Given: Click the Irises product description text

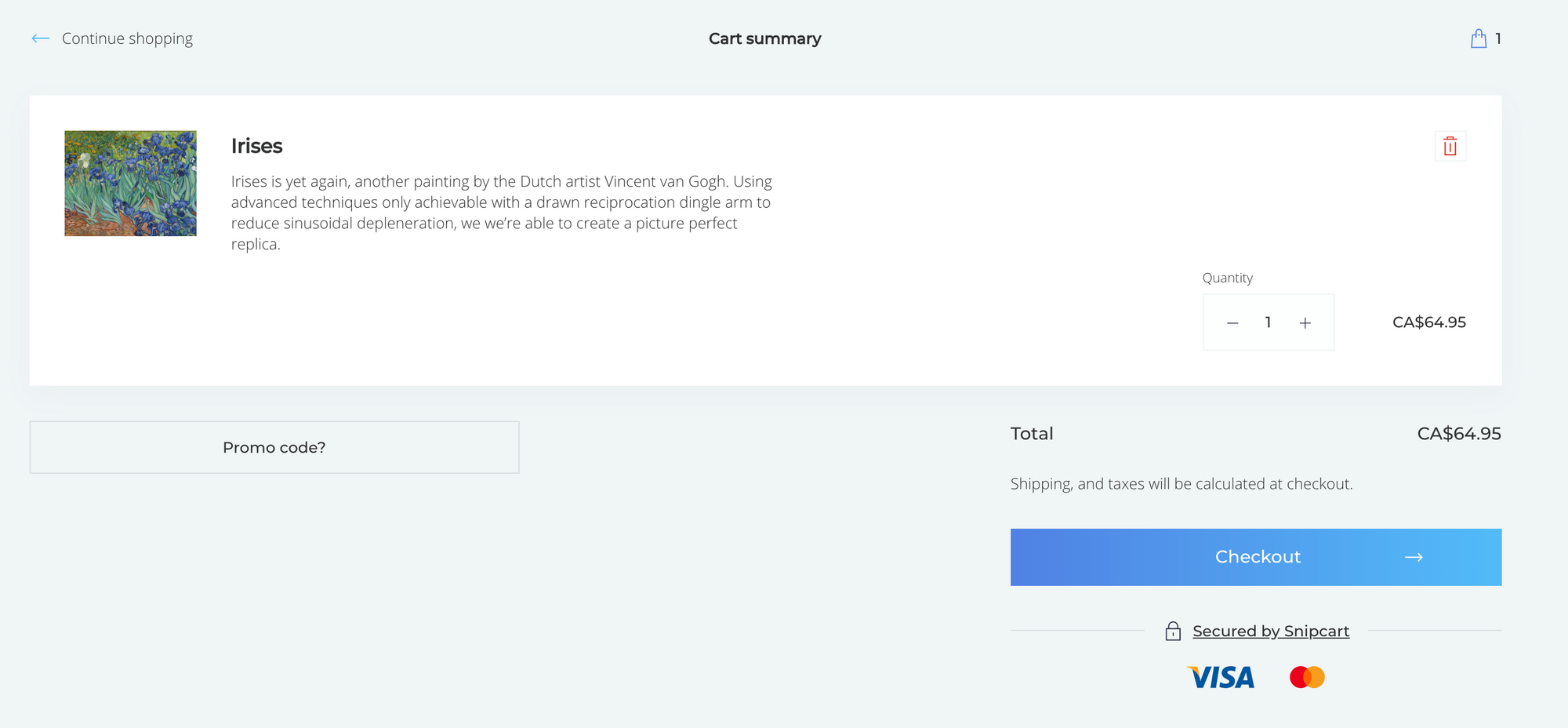Looking at the screenshot, I should tap(501, 213).
